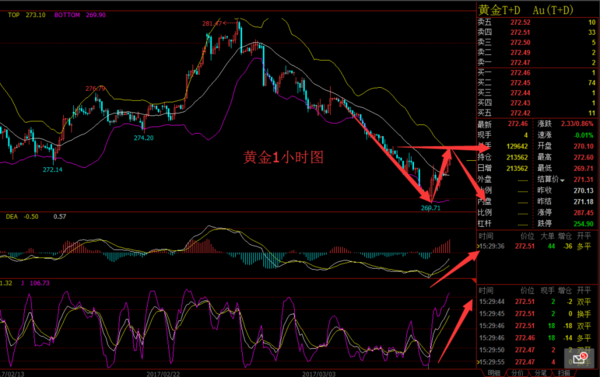The image size is (600, 377).
Task: Switch to the 明细 tab
Action: click(x=493, y=373)
